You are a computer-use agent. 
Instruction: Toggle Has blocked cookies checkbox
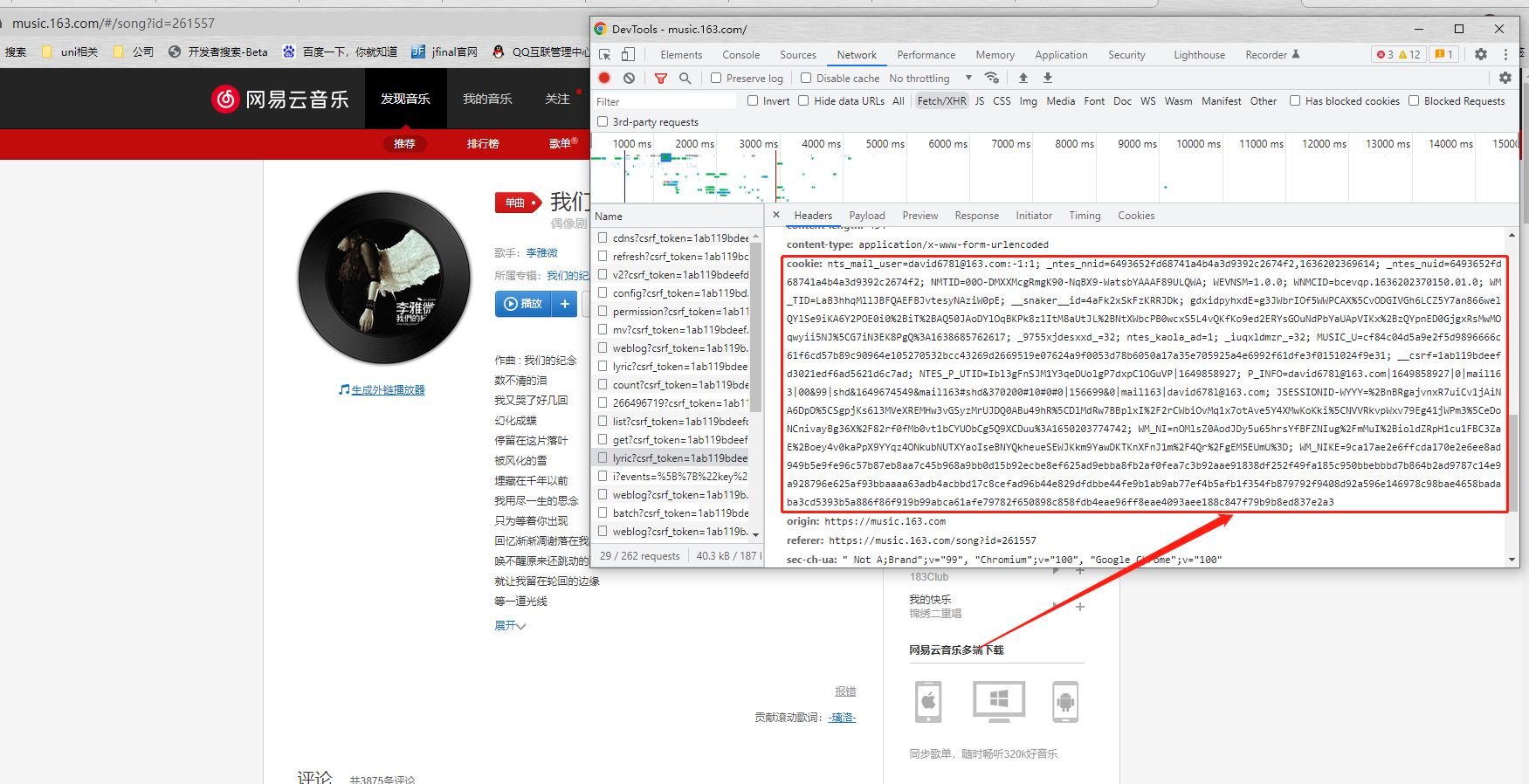(1295, 100)
